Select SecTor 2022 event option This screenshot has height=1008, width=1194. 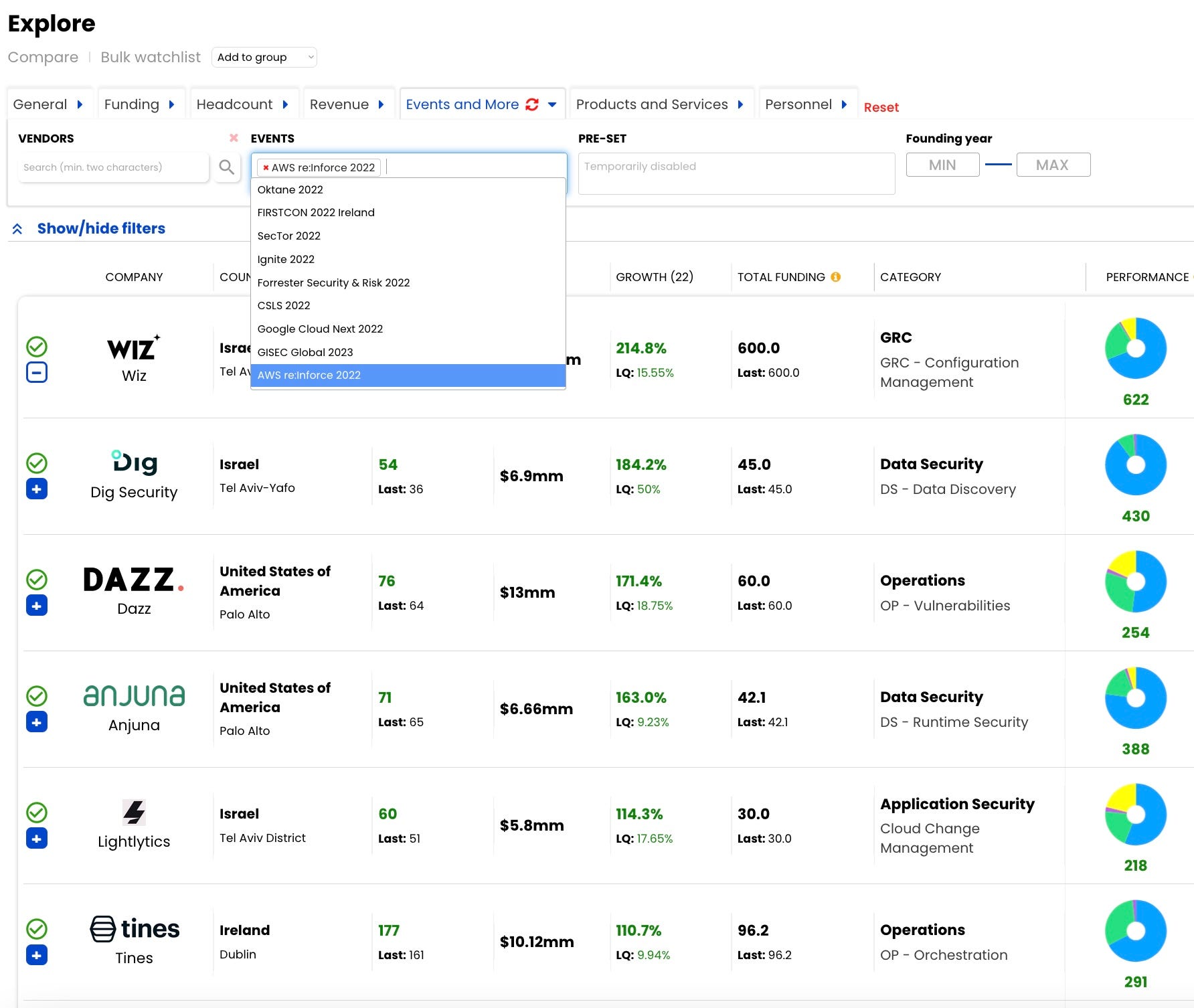pos(408,236)
